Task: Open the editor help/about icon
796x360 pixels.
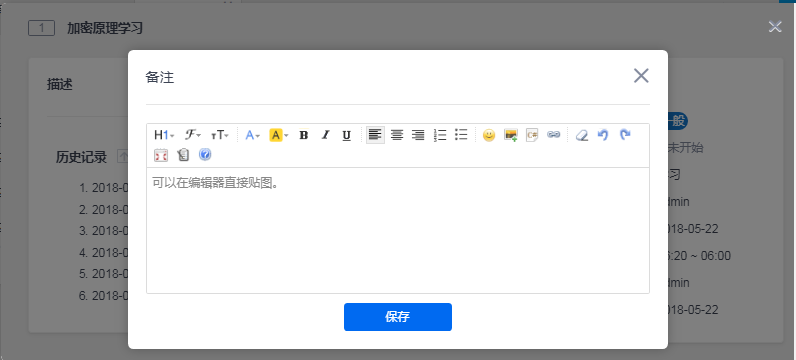Action: tap(205, 155)
